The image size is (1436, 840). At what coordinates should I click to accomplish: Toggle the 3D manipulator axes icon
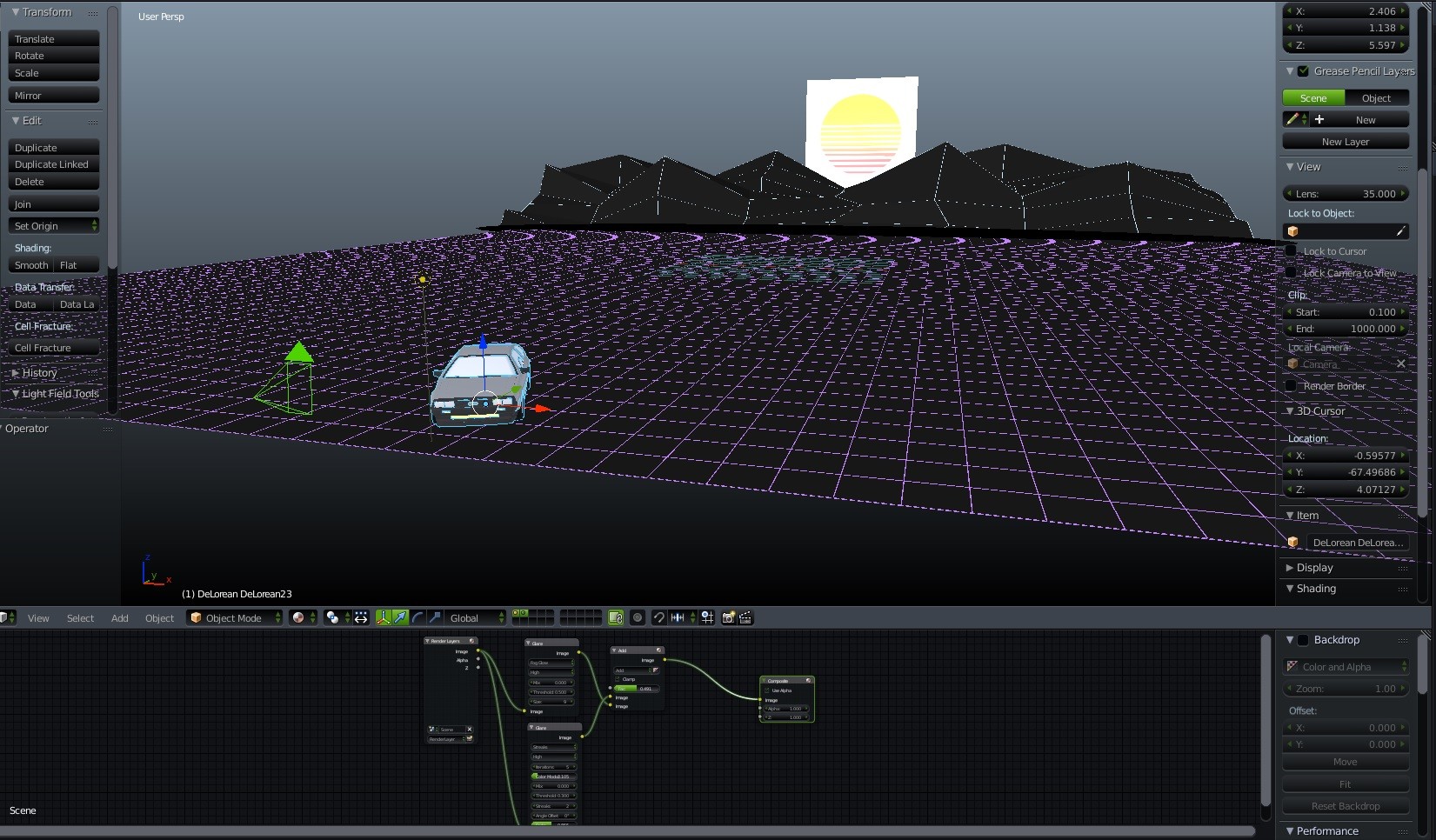(x=383, y=617)
